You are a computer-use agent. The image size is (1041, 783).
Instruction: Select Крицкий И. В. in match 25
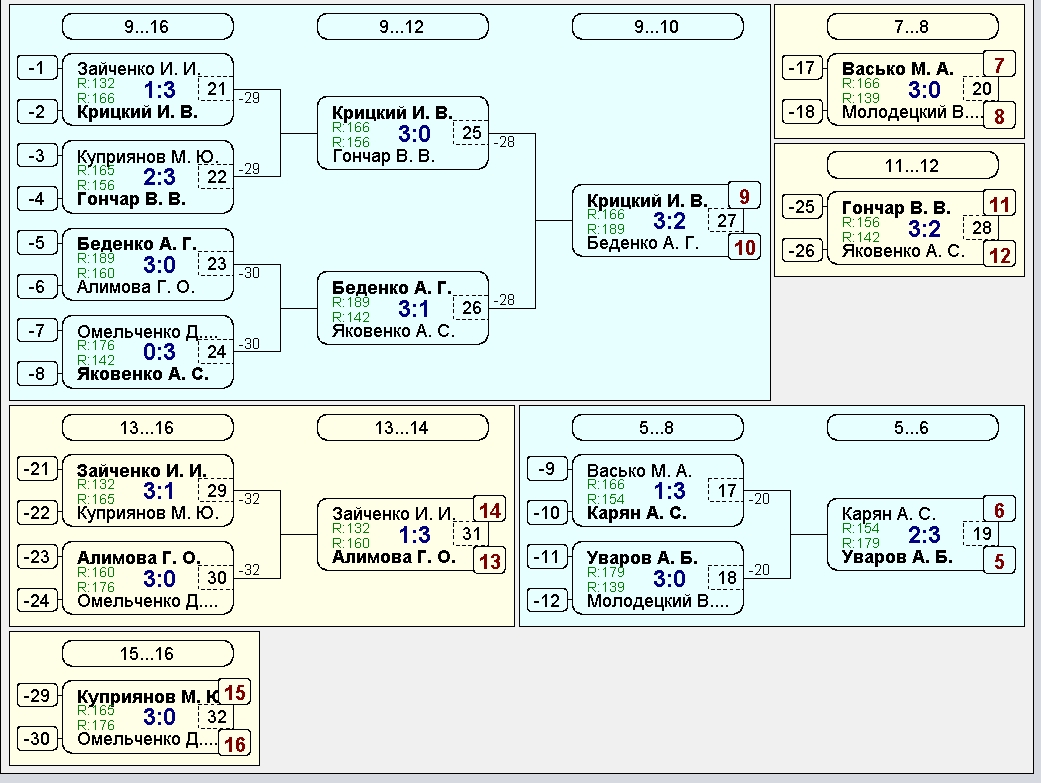[392, 112]
